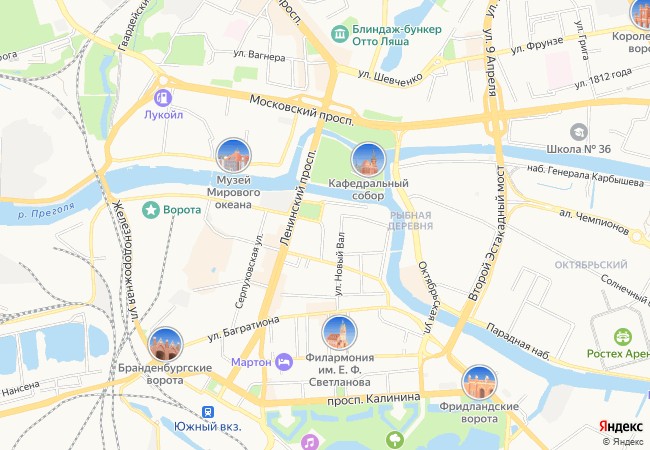Open the Королевские ворота photo marker

click(641, 12)
